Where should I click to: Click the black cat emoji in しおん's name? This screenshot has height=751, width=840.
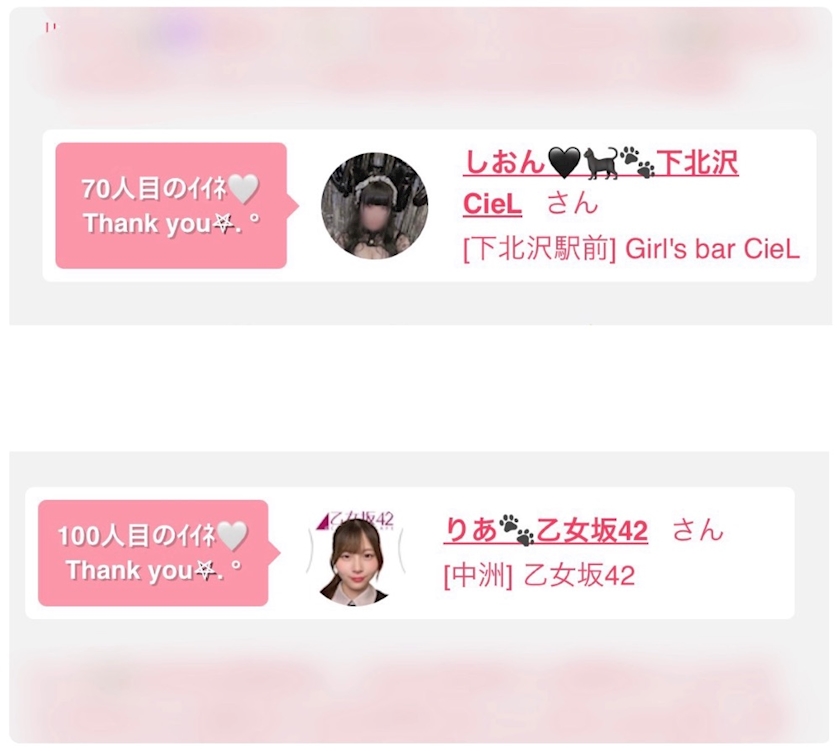click(x=599, y=163)
